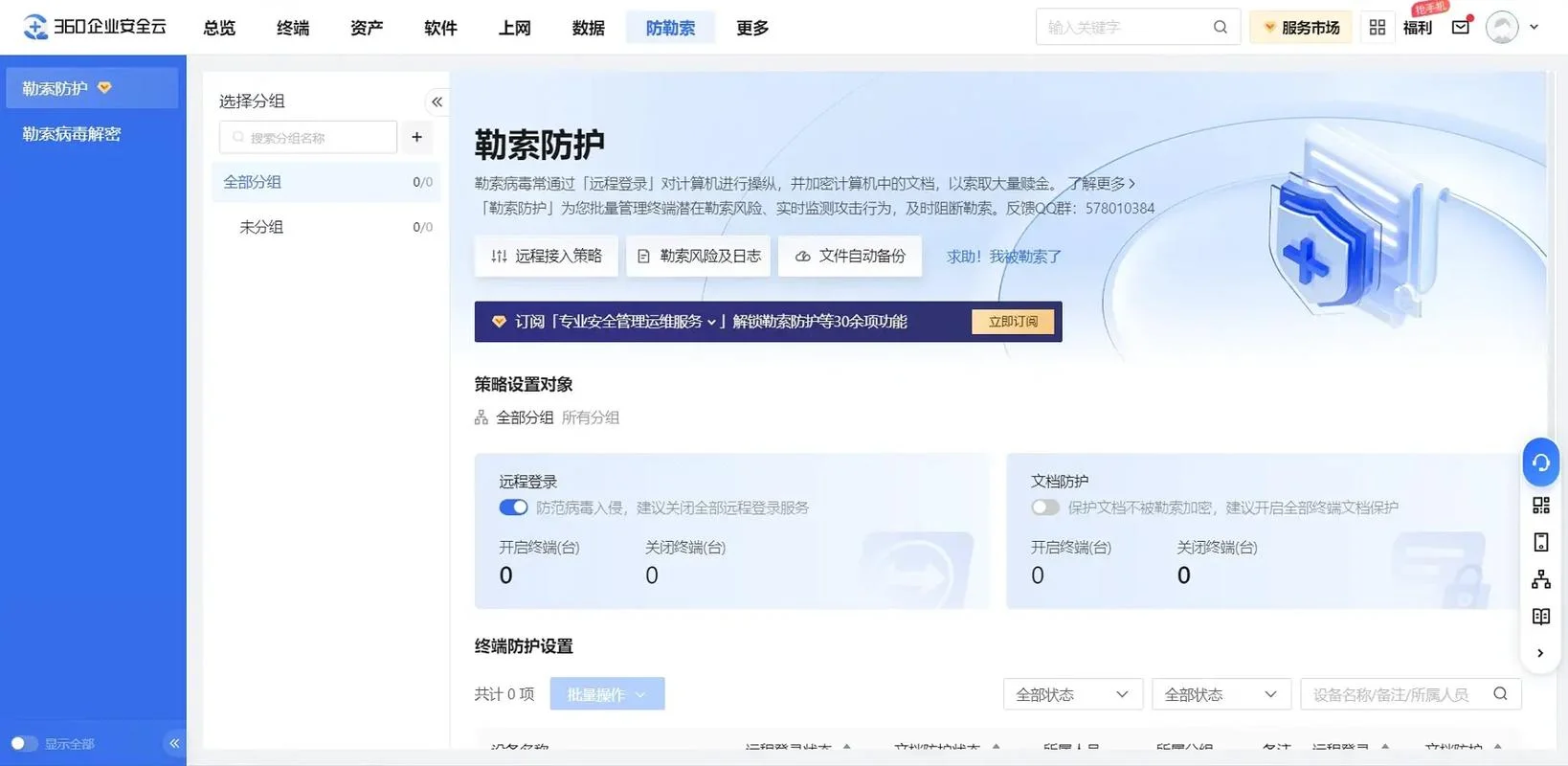Image resolution: width=1568 pixels, height=766 pixels.
Task: Click the group hierarchy icon beside 全部分组
Action: coord(482,417)
